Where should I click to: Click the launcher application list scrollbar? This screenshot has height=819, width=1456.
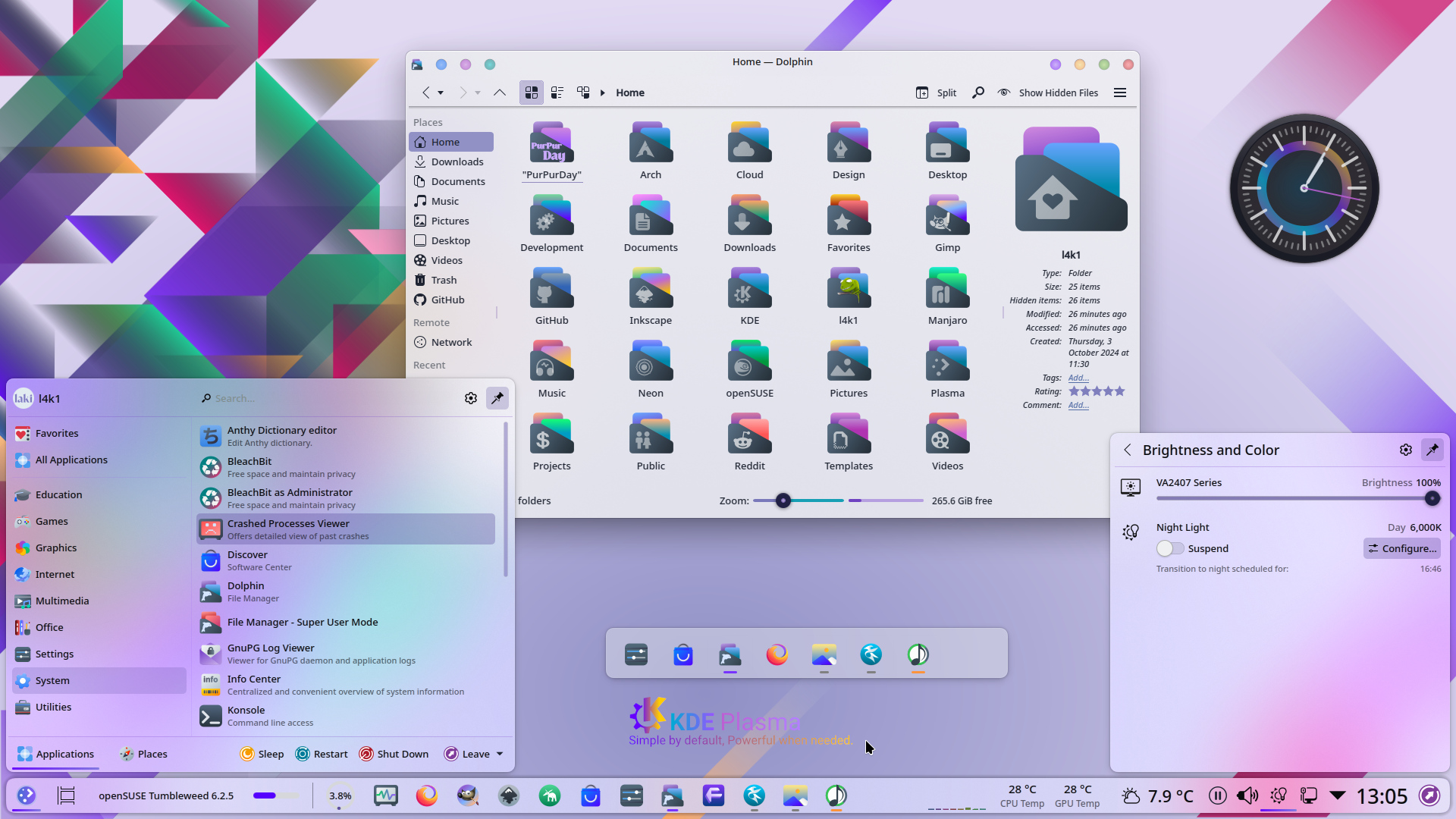coord(505,500)
